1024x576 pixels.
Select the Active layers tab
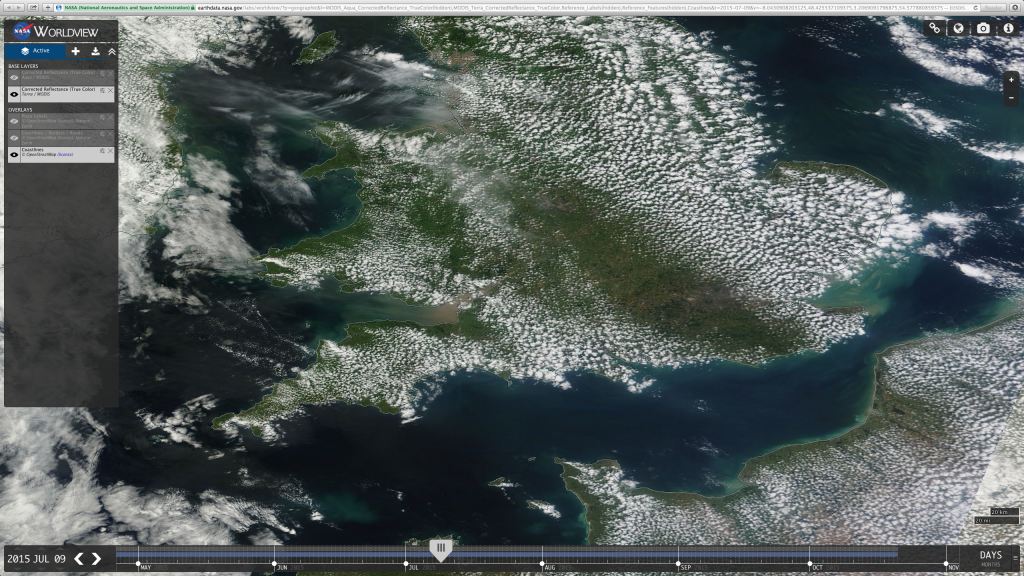pyautogui.click(x=35, y=51)
